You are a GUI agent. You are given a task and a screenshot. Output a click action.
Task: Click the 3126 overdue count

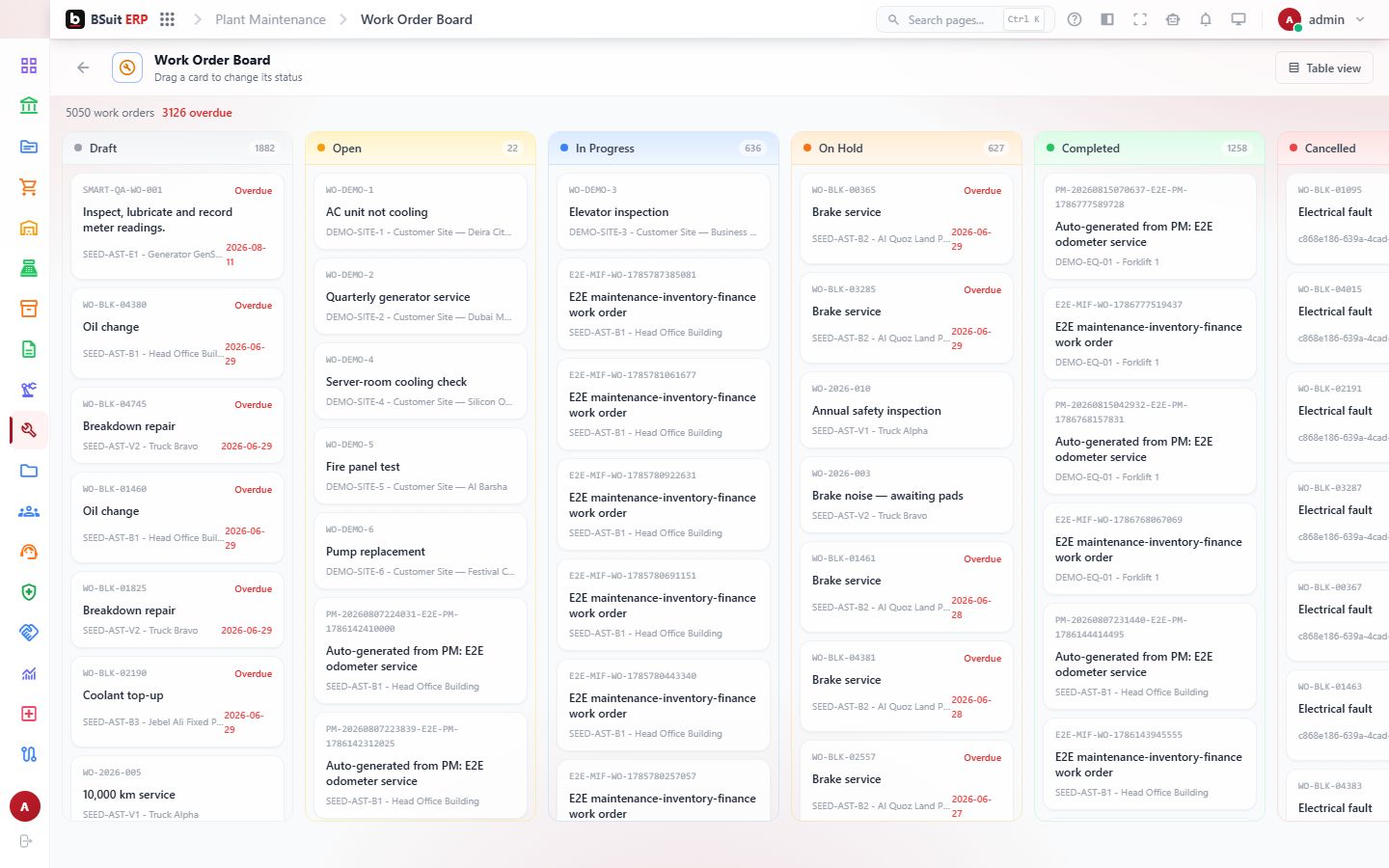[x=197, y=113]
